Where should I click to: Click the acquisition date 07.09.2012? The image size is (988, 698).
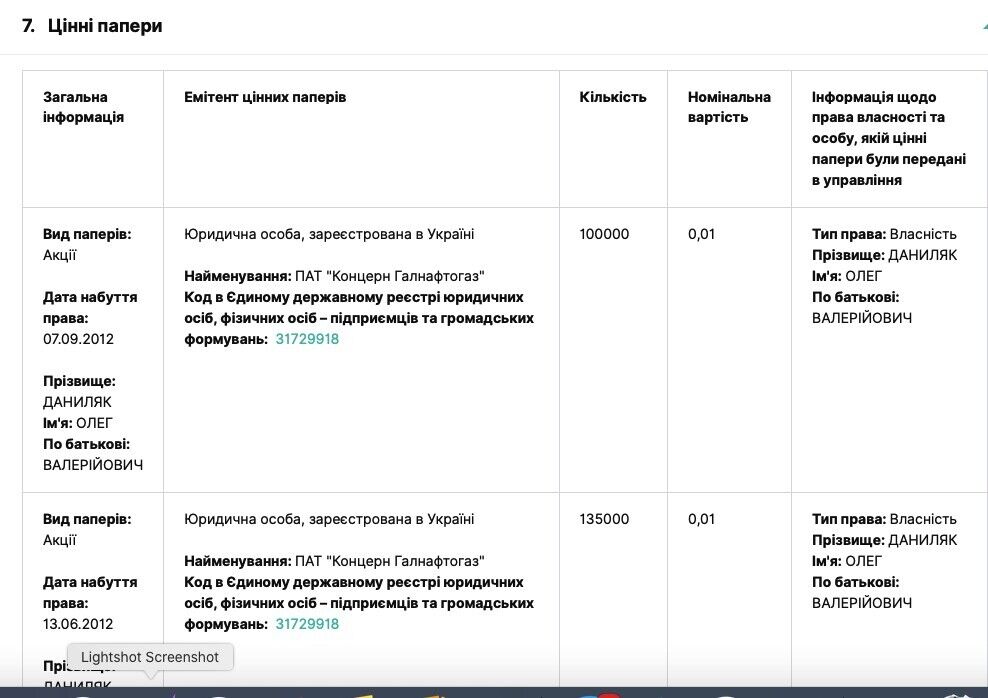pyautogui.click(x=78, y=339)
